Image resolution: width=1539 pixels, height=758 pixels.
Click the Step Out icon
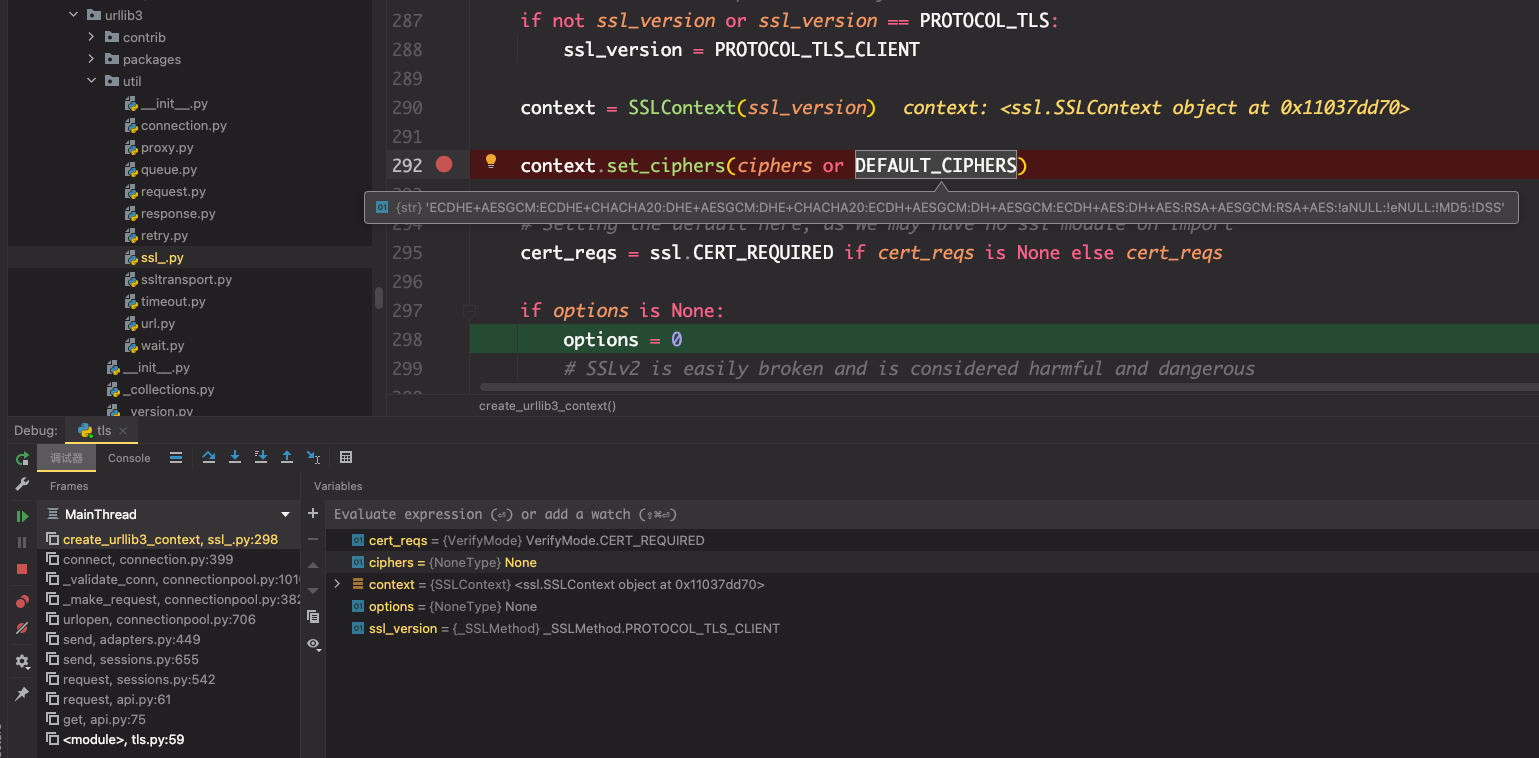coord(287,457)
